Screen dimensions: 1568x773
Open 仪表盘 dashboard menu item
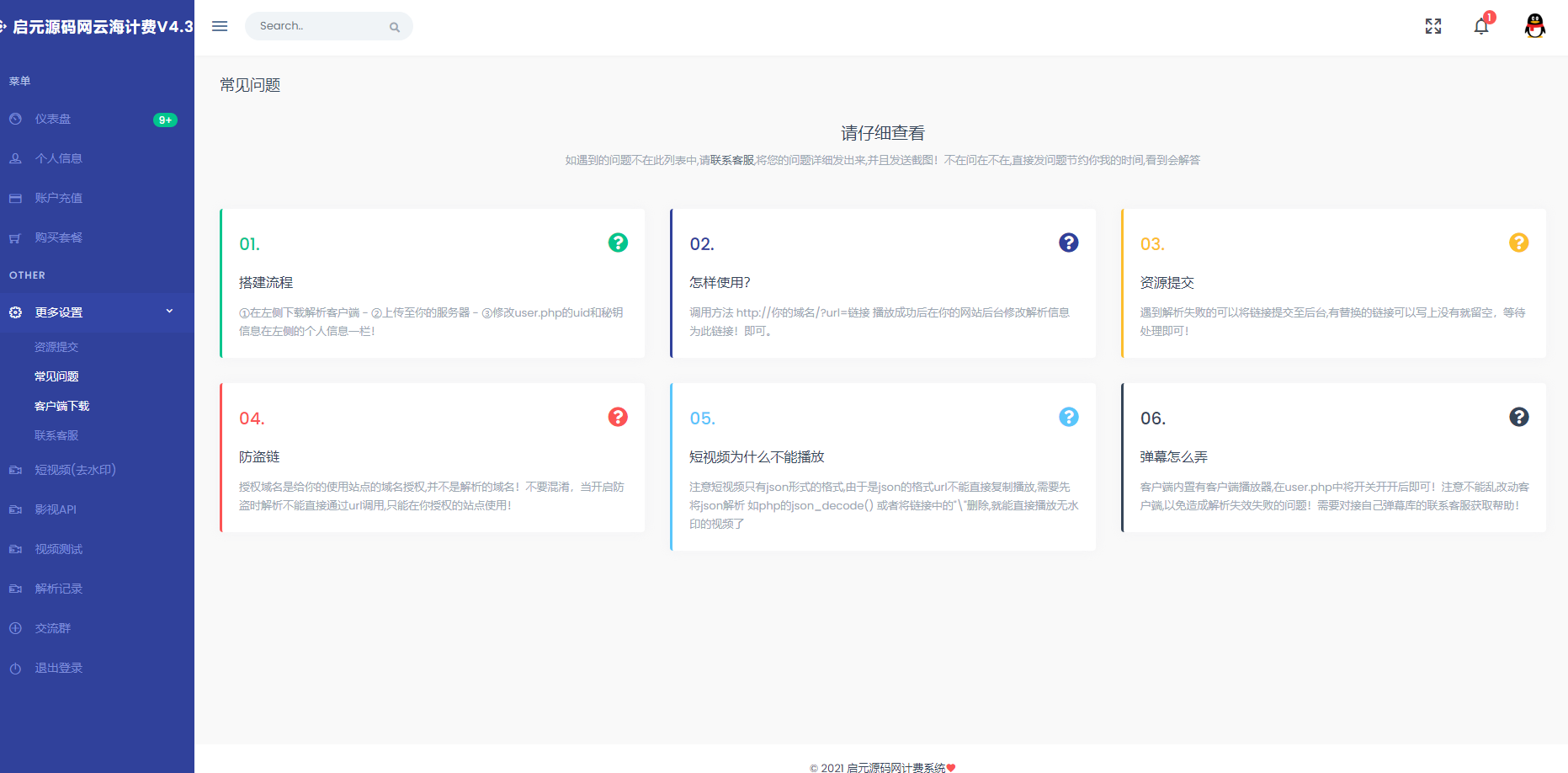pyautogui.click(x=53, y=120)
